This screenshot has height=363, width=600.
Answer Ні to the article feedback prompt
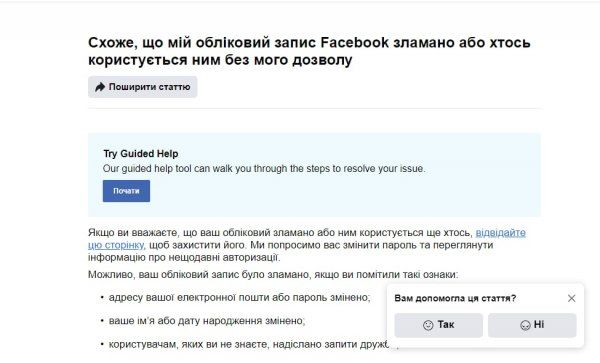(532, 325)
